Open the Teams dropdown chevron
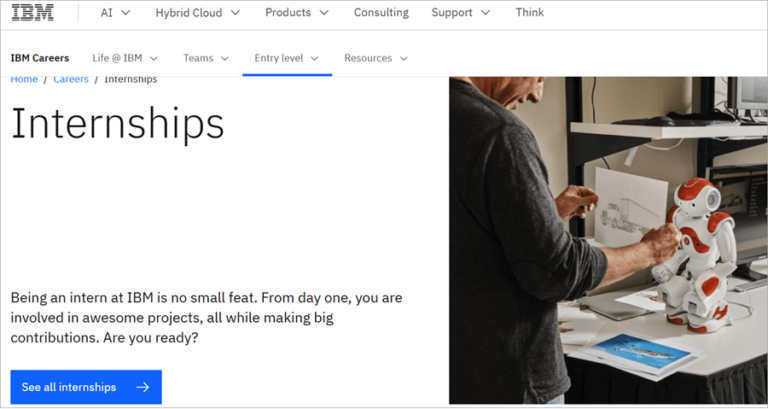Image resolution: width=768 pixels, height=409 pixels. pyautogui.click(x=225, y=58)
